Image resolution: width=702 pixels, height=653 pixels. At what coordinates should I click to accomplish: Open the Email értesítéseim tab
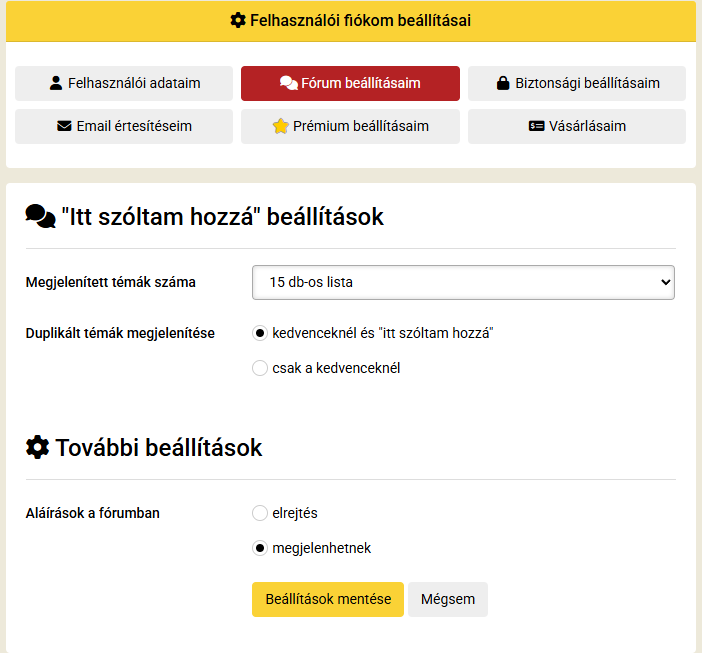pyautogui.click(x=124, y=126)
